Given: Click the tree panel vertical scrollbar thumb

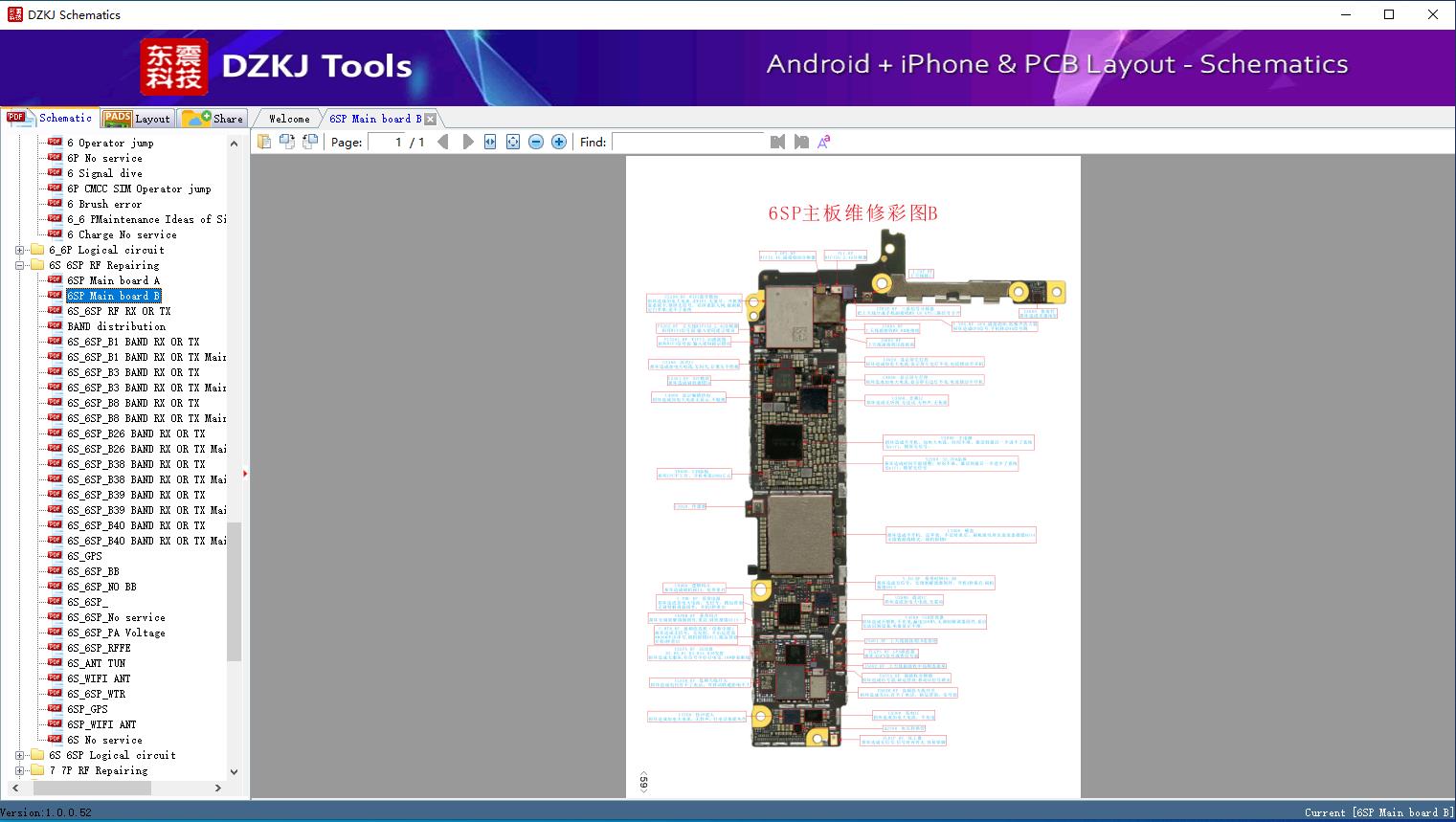Looking at the screenshot, I should click(x=234, y=591).
